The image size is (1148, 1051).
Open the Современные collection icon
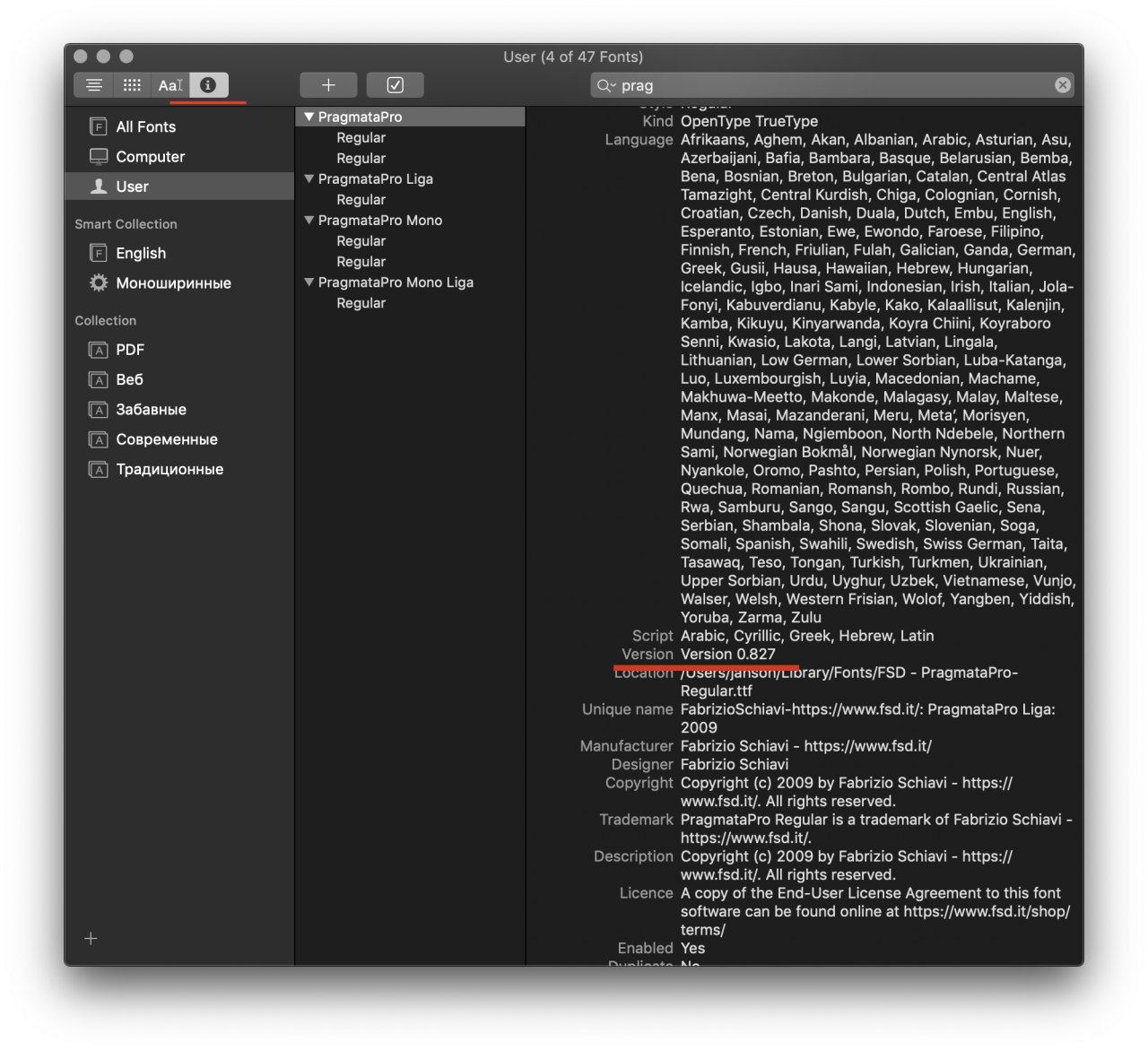coord(99,439)
